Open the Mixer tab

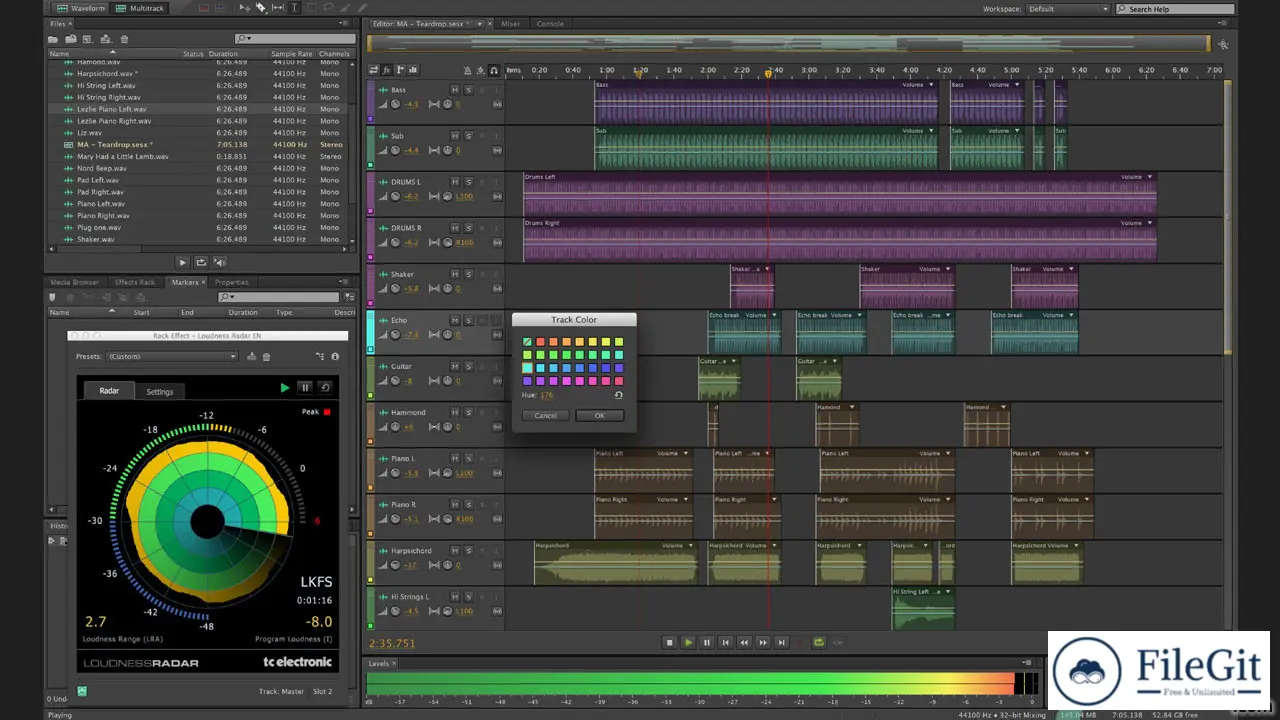click(511, 24)
